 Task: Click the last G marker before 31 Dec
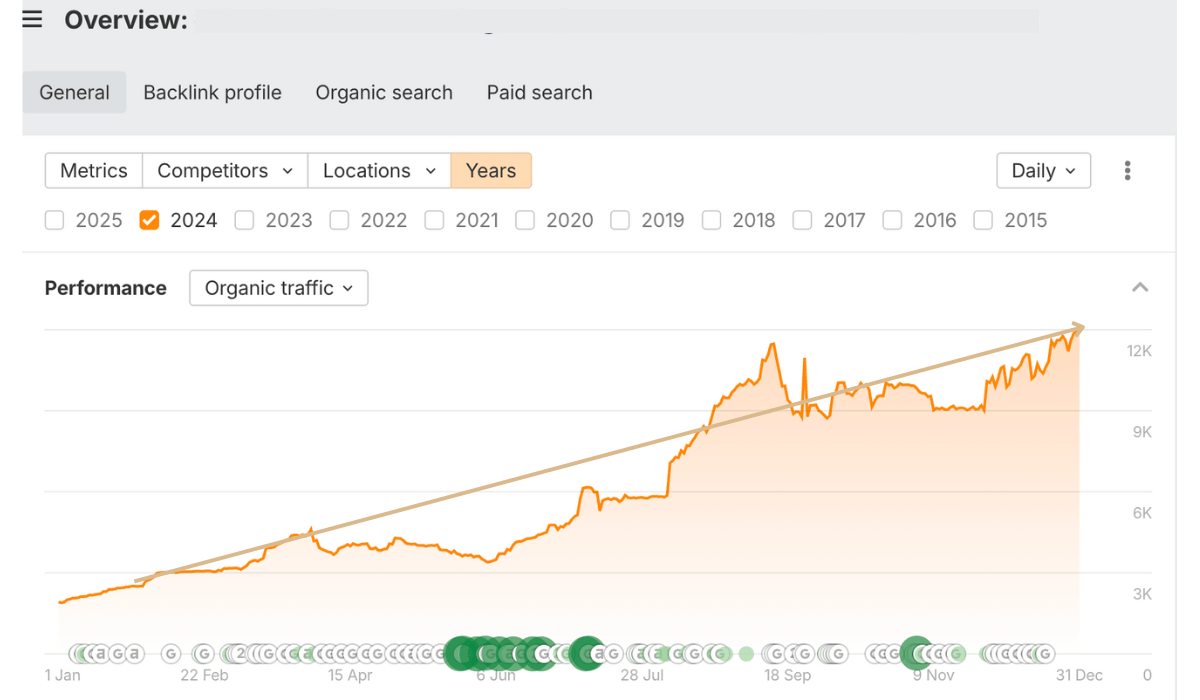pos(1045,654)
